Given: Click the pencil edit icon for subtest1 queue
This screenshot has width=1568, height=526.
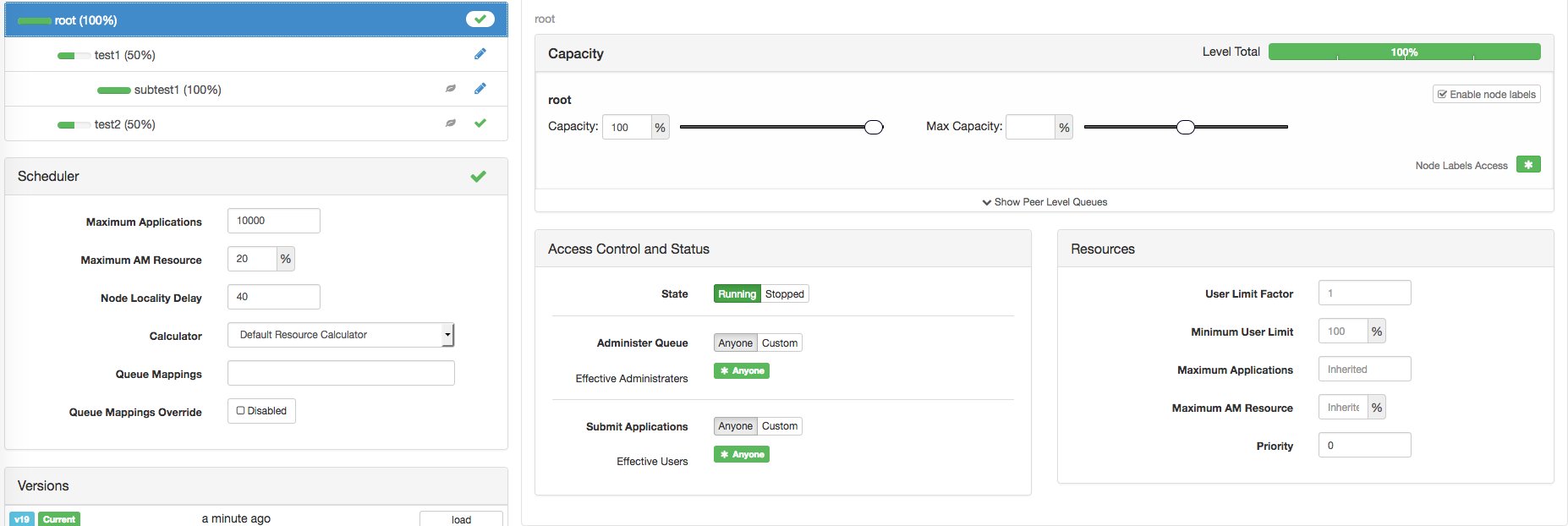Looking at the screenshot, I should (480, 89).
